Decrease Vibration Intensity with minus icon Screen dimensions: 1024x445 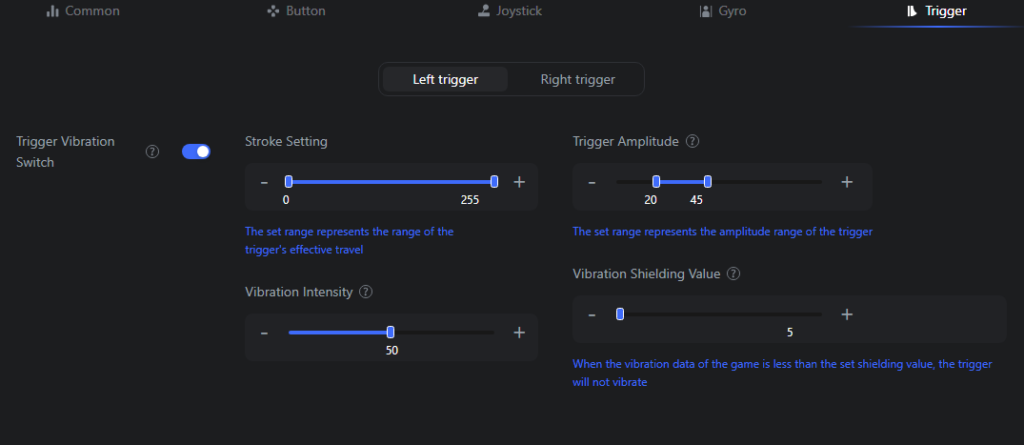pyautogui.click(x=264, y=332)
